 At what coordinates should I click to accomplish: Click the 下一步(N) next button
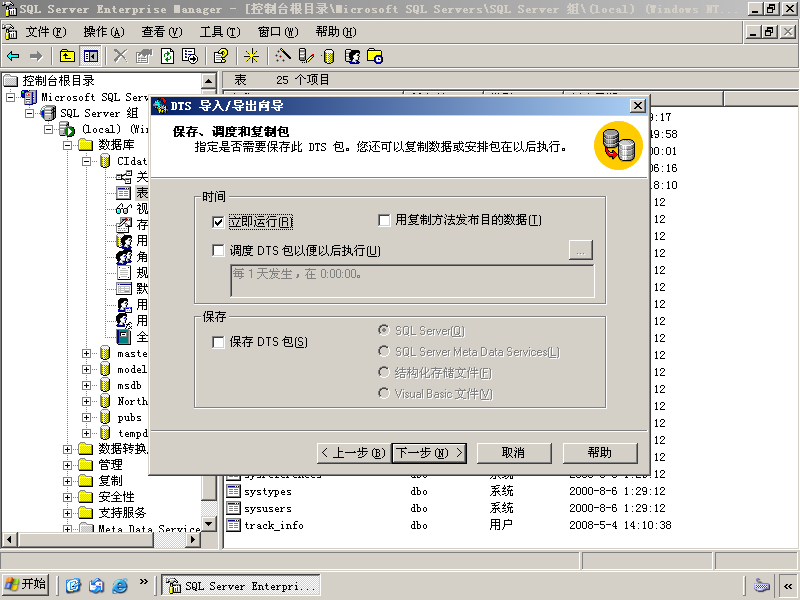(x=429, y=453)
